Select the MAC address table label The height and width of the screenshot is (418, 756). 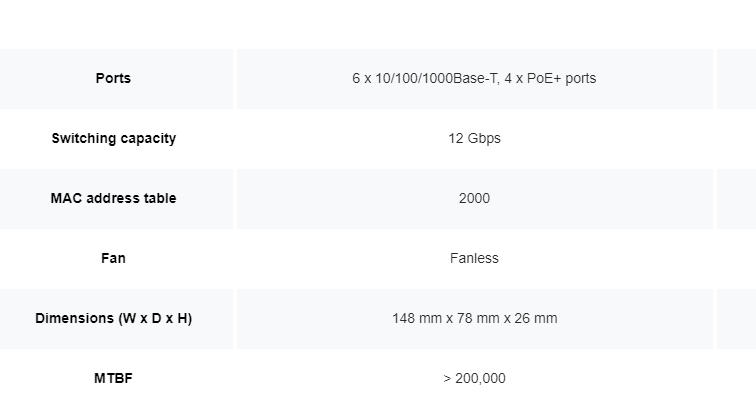click(x=113, y=198)
